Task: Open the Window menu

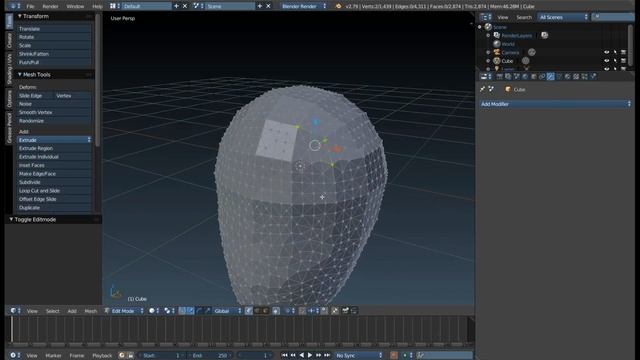Action: [x=75, y=6]
